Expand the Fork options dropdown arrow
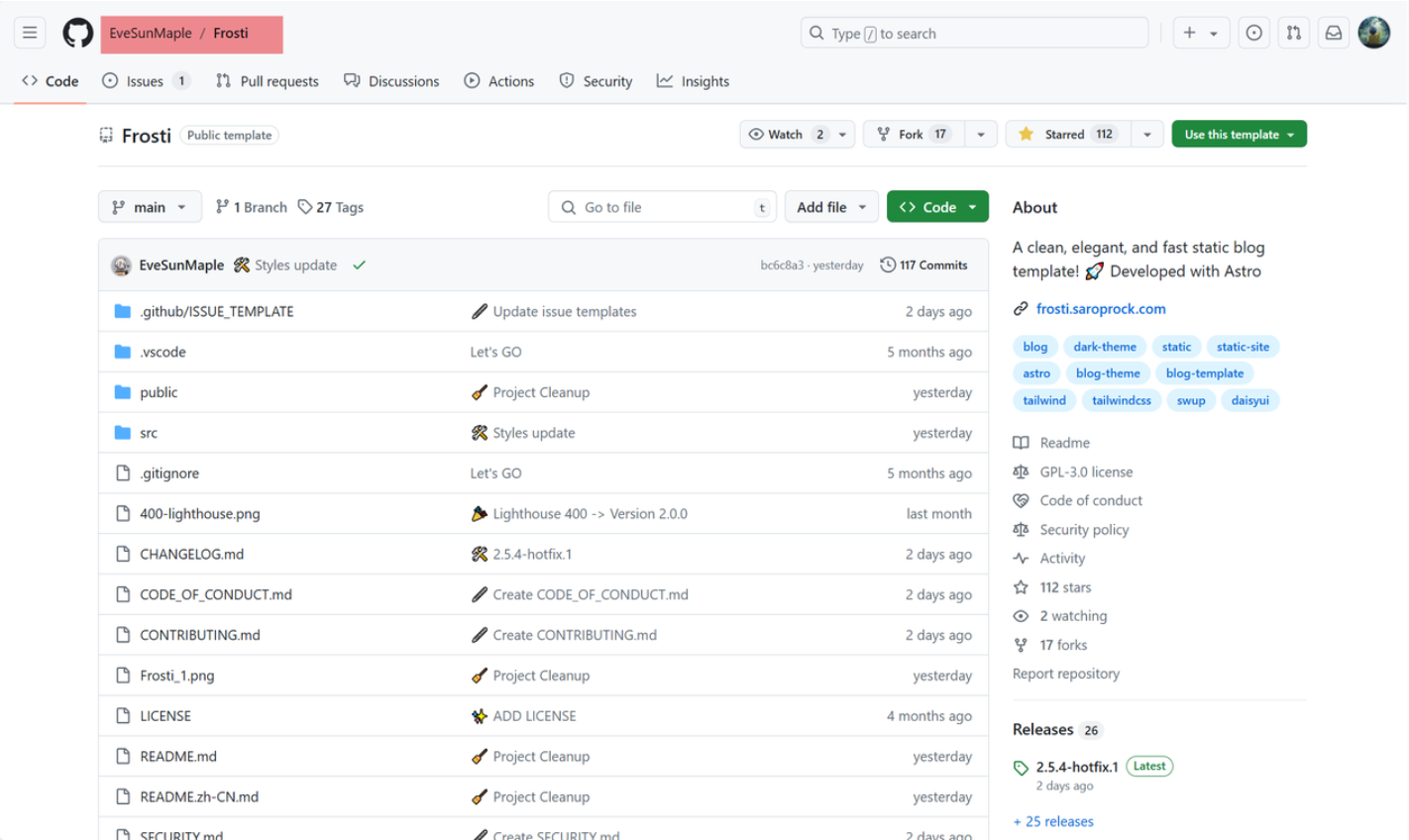 tap(981, 134)
